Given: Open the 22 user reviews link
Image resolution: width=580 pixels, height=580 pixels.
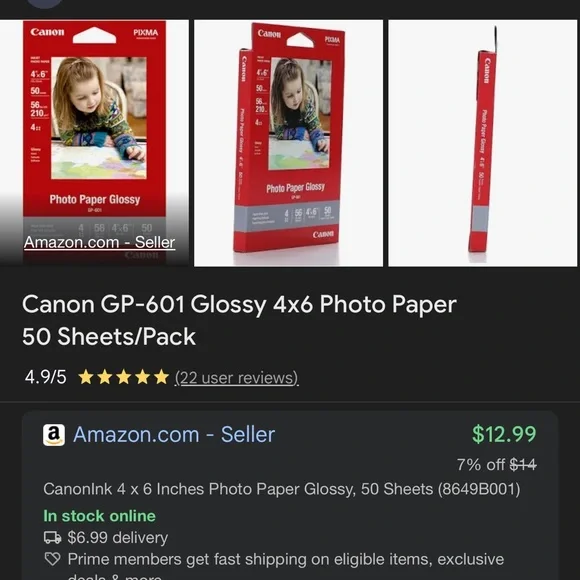Looking at the screenshot, I should pos(237,378).
